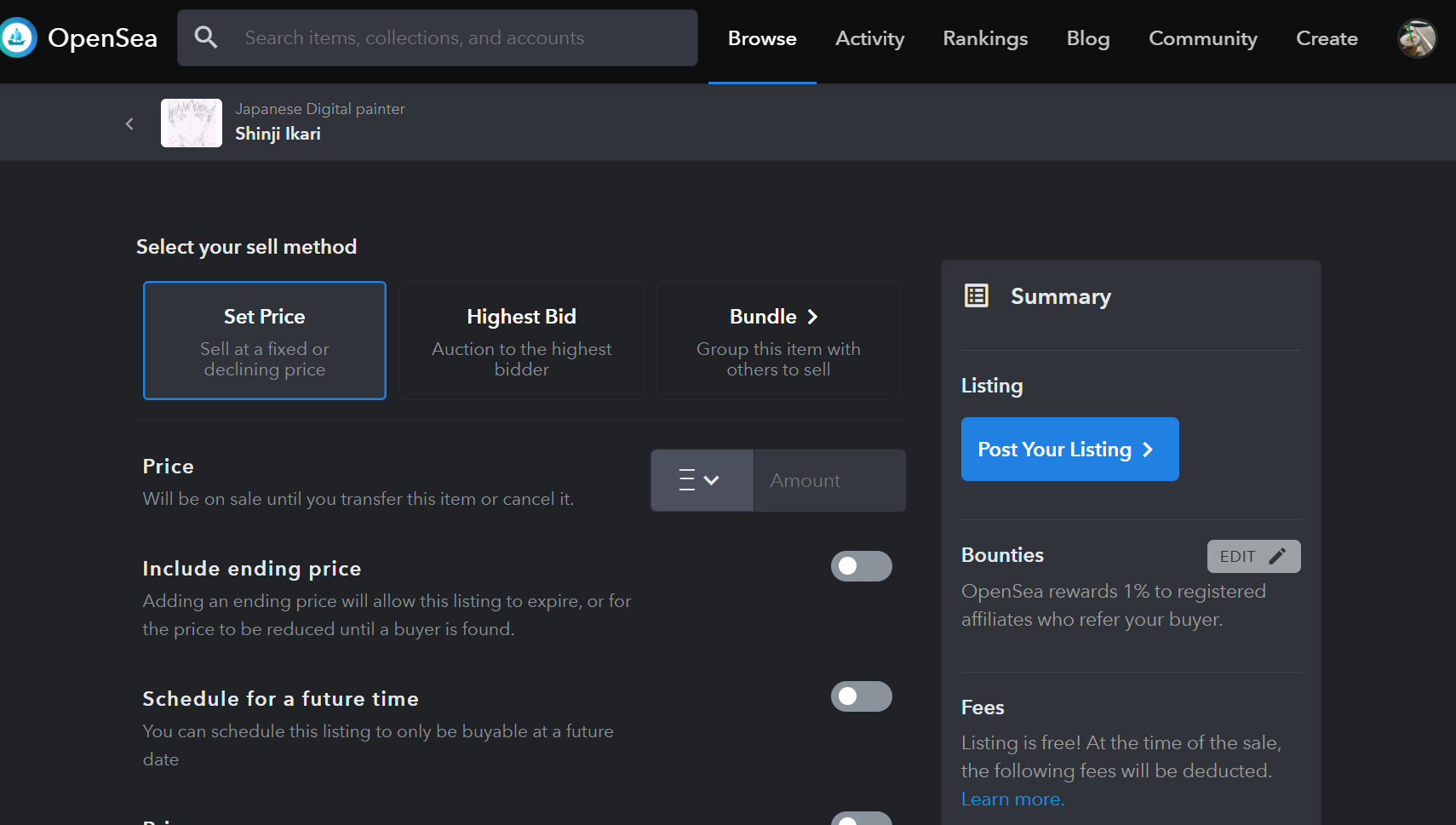This screenshot has width=1456, height=825.
Task: Open the Learn more fees link
Action: coord(1013,799)
